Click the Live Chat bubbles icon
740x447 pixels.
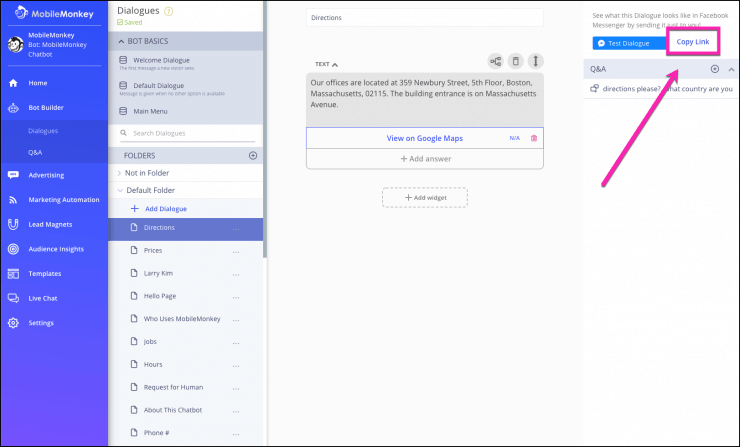[13, 298]
